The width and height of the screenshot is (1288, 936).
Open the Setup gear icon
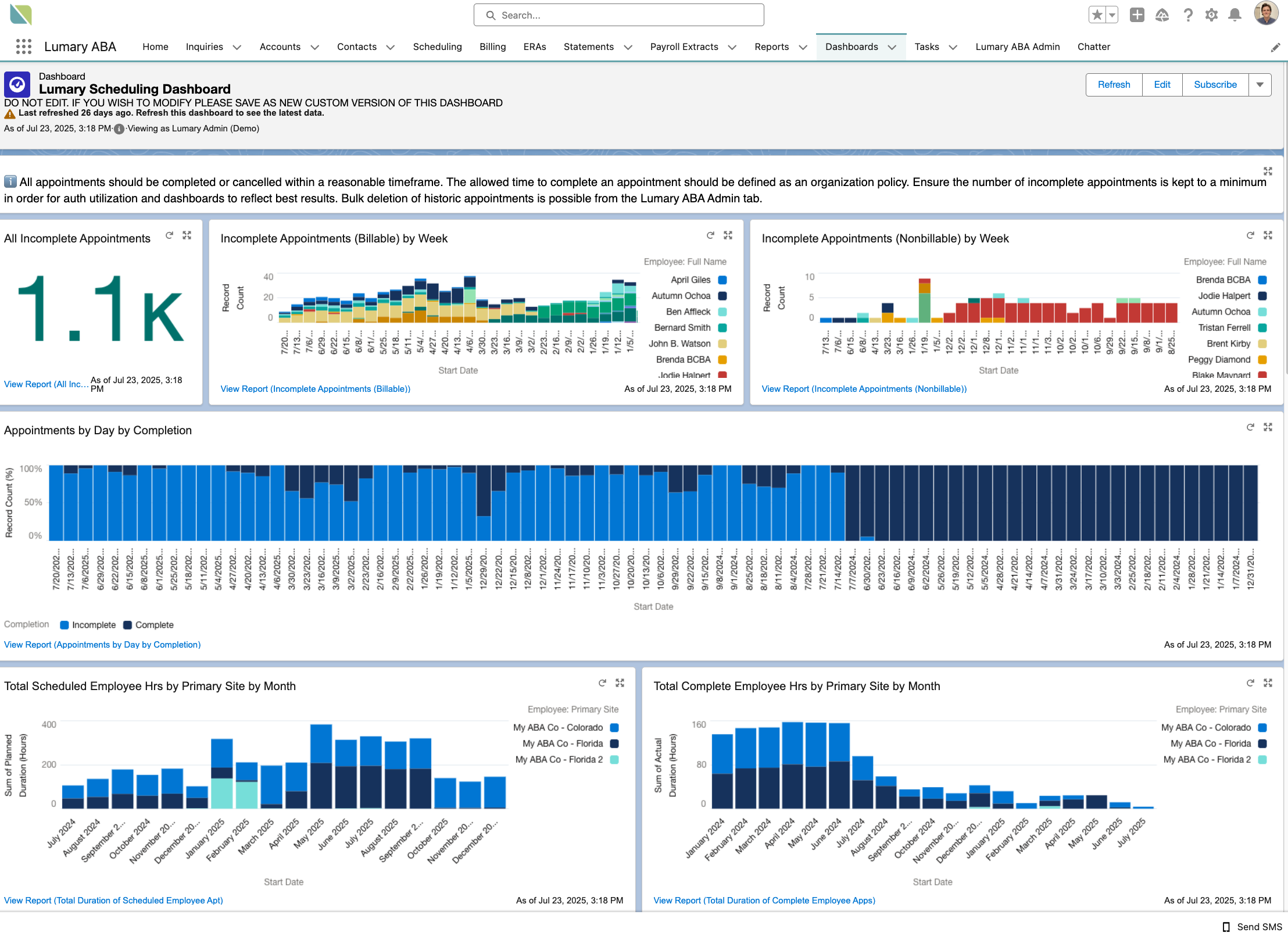click(x=1211, y=15)
